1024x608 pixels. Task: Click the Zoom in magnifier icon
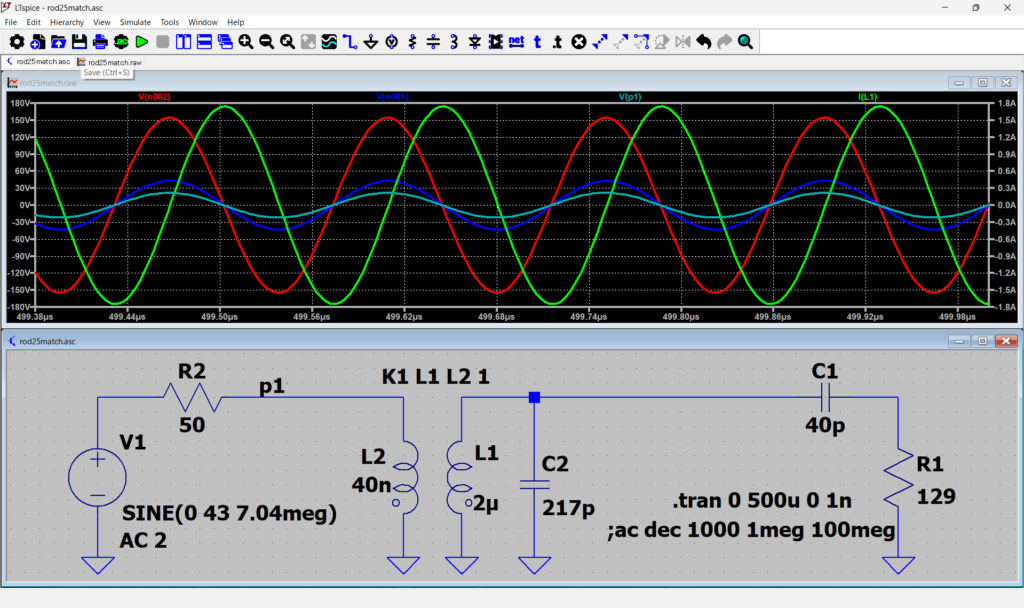(246, 42)
